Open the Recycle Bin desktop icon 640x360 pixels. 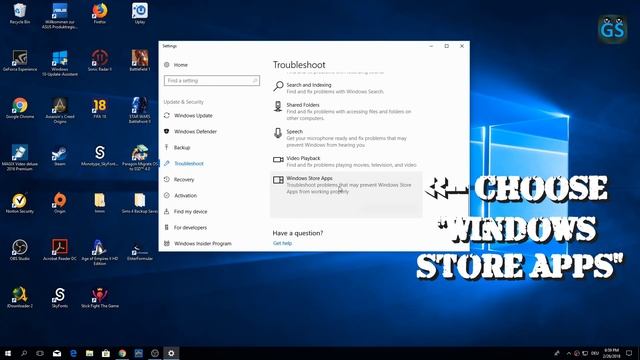[x=20, y=13]
